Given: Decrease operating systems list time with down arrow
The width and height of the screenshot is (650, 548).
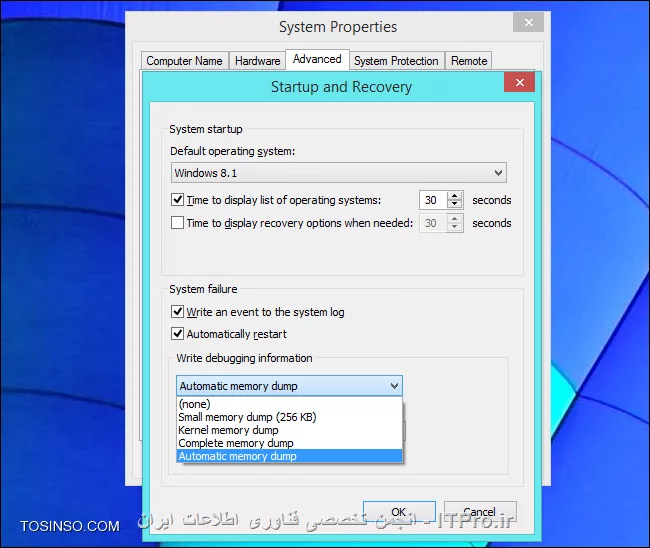Looking at the screenshot, I should pos(455,204).
